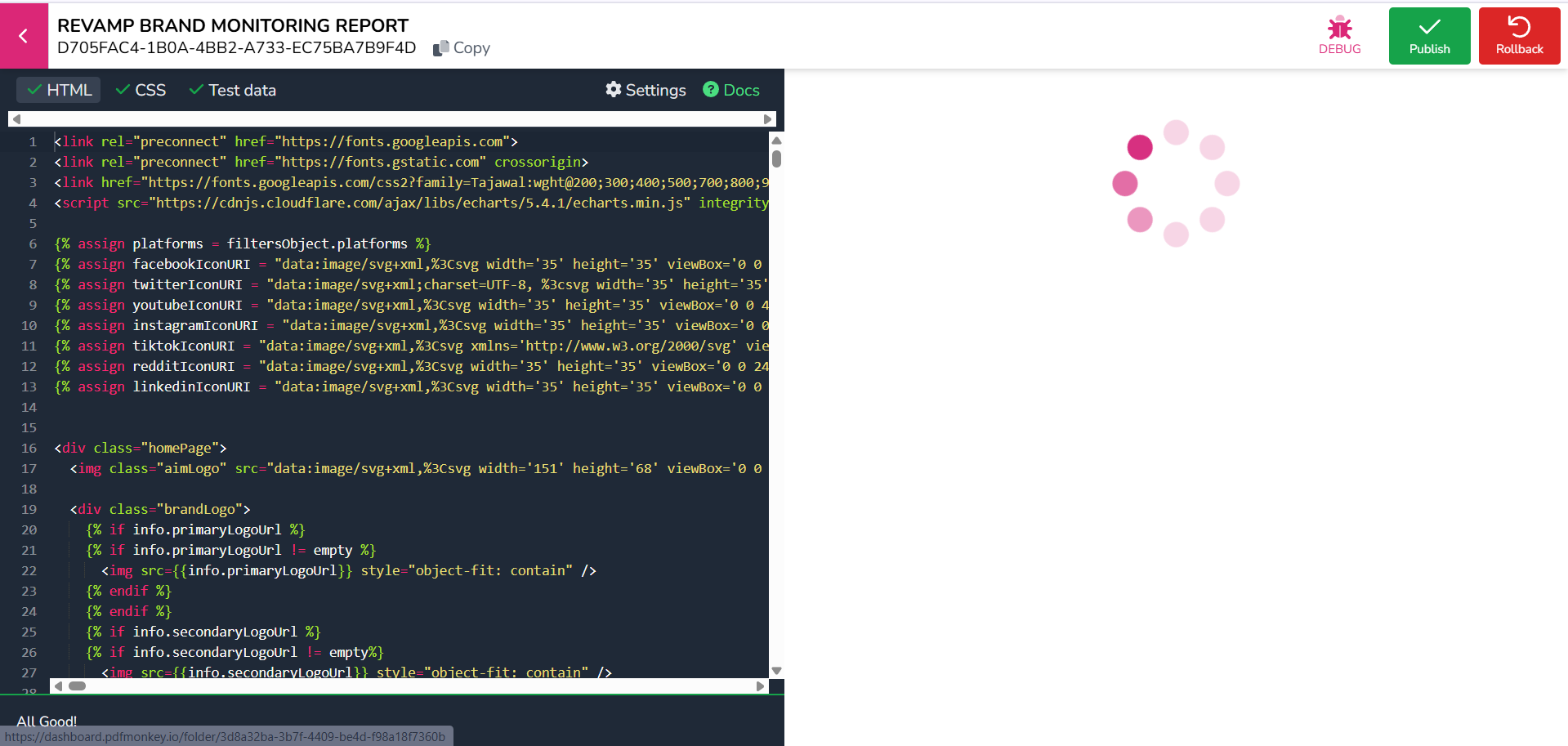Click the 'All Good!' status message

[46, 721]
